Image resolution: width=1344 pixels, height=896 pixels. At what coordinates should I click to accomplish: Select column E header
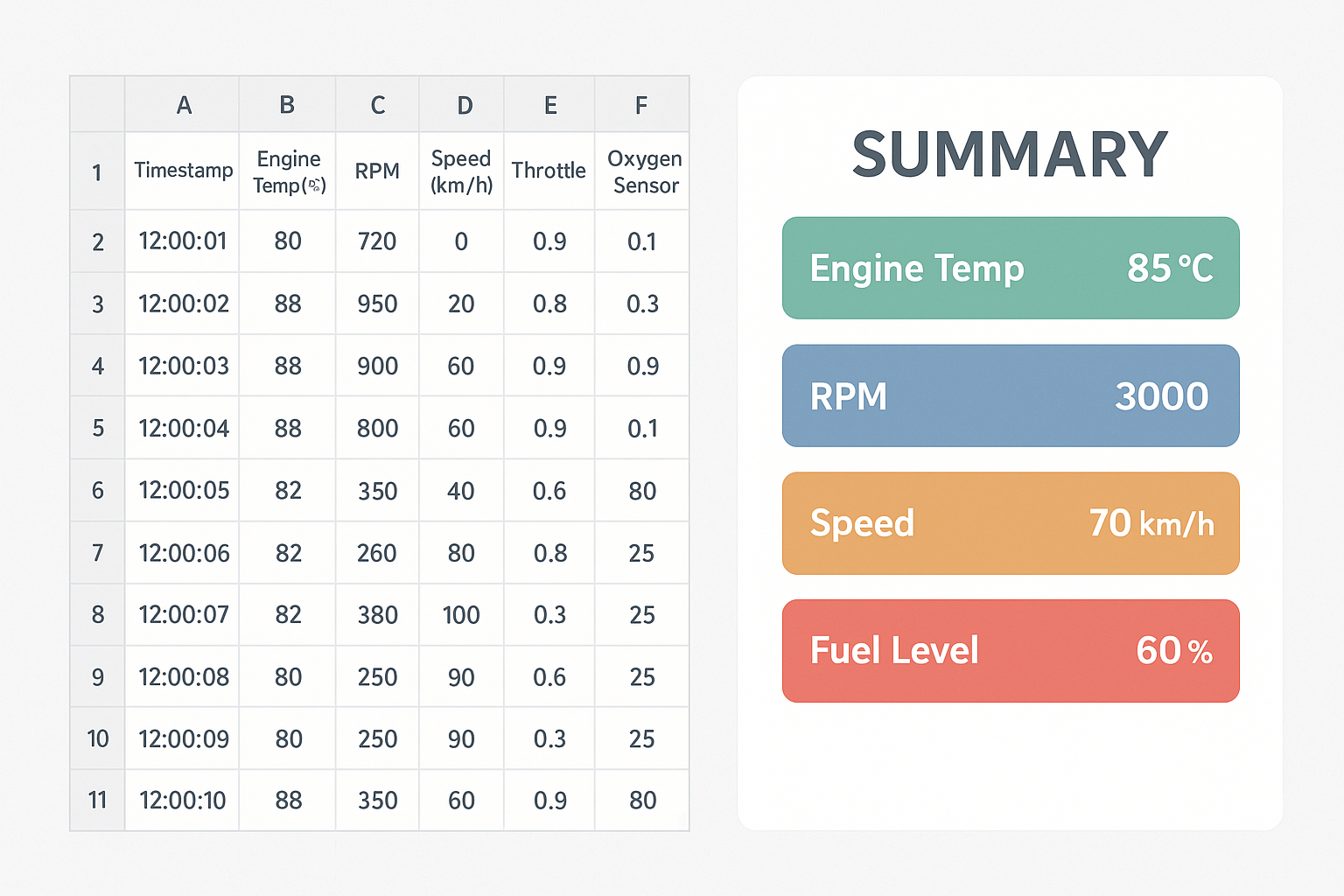[549, 105]
